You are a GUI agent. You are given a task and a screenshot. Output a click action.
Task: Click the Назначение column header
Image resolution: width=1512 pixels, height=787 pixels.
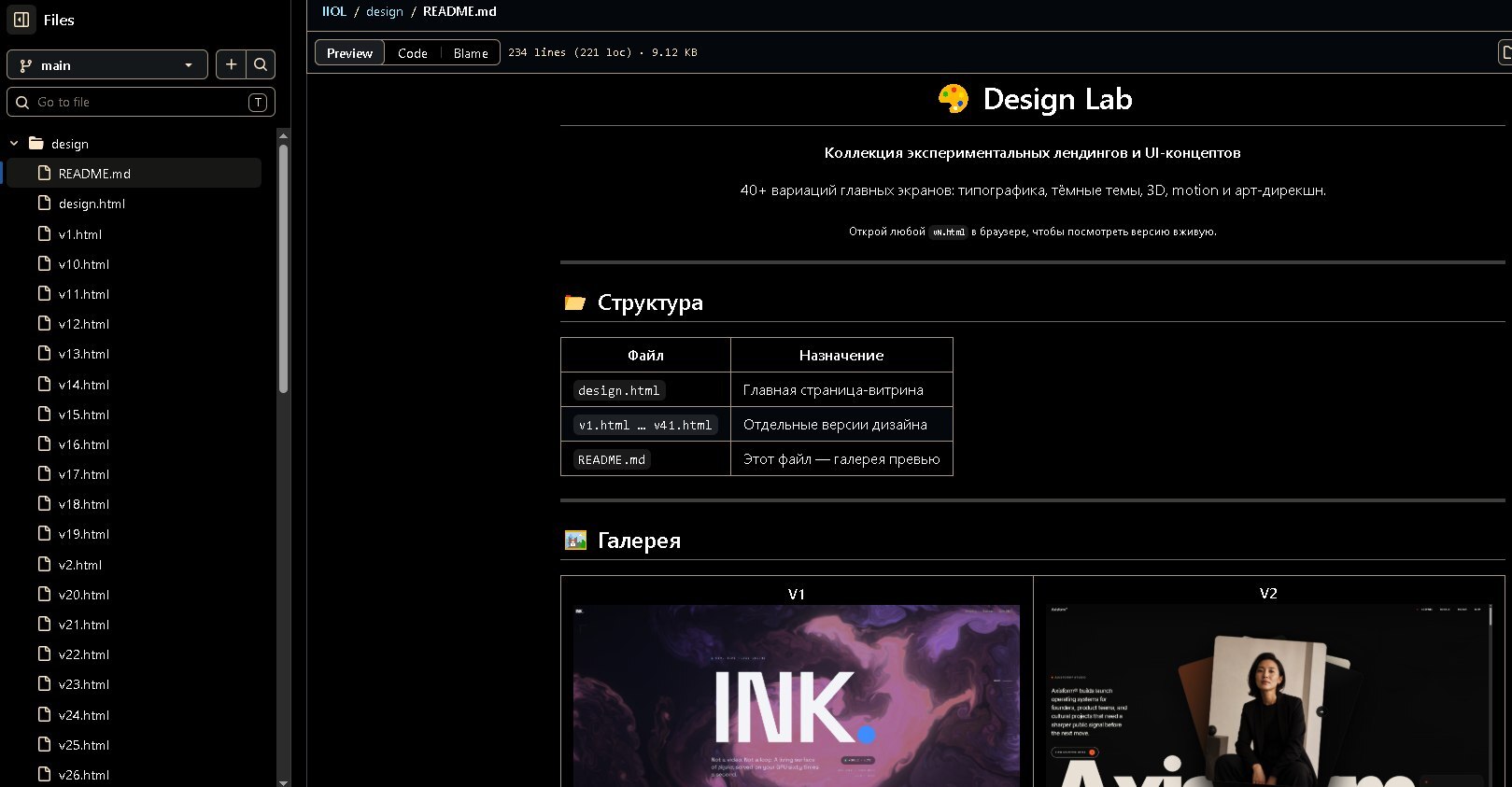click(x=841, y=355)
